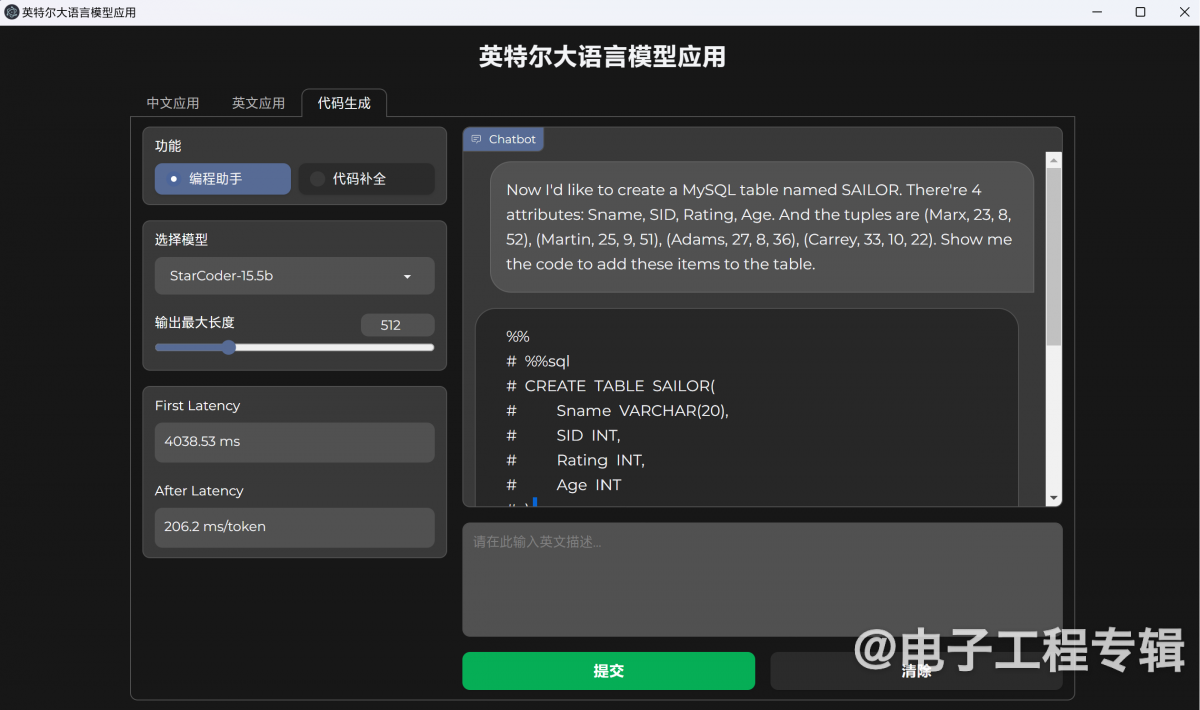Switch to the 英文应用 tab
This screenshot has height=710, width=1200.
[258, 103]
